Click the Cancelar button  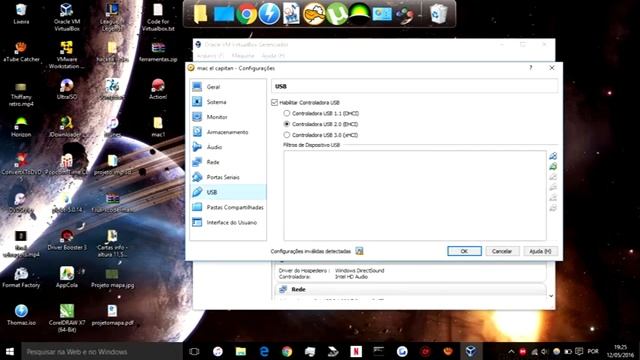point(502,251)
